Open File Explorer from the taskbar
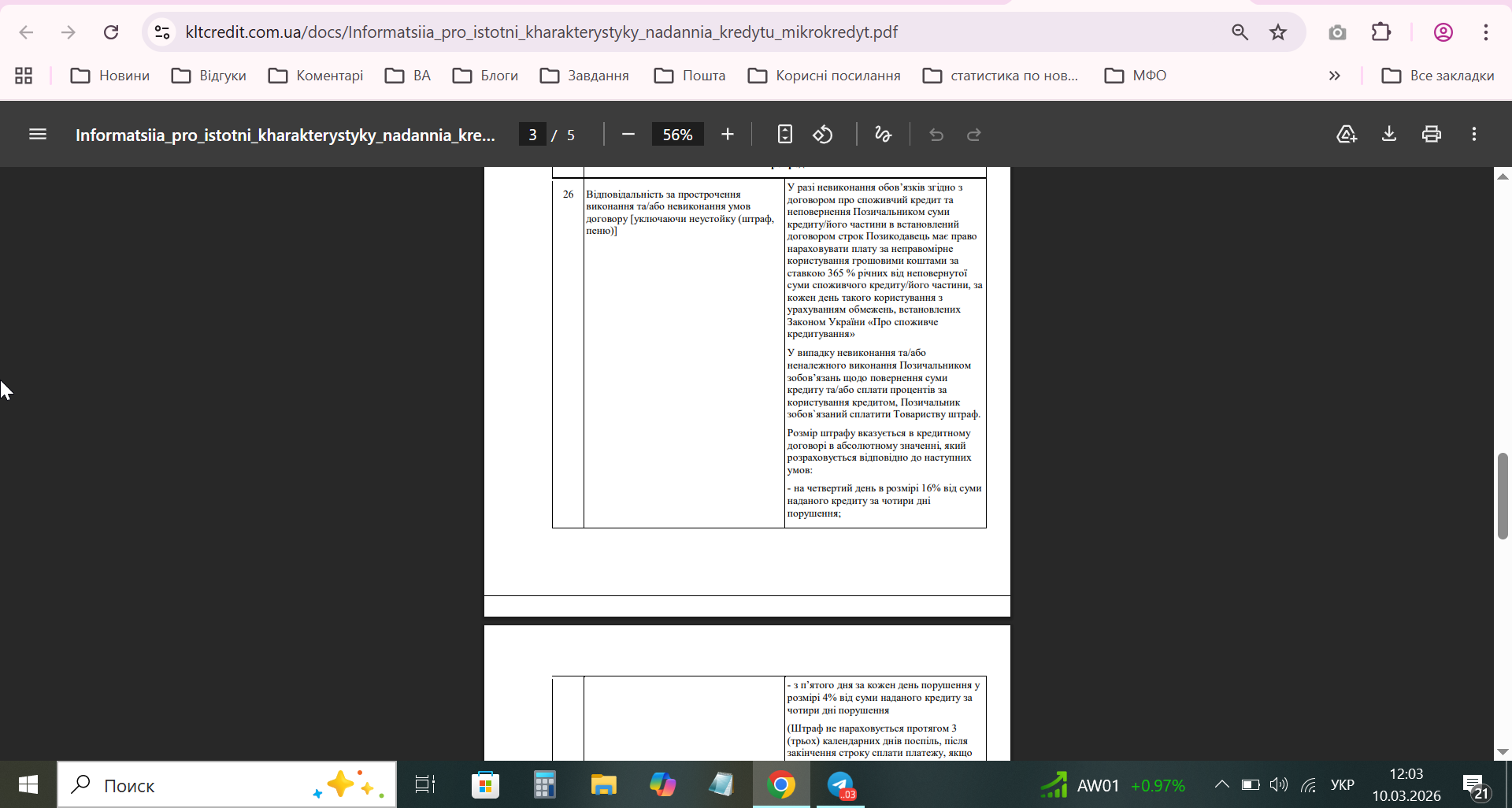The width and height of the screenshot is (1512, 808). 603,785
